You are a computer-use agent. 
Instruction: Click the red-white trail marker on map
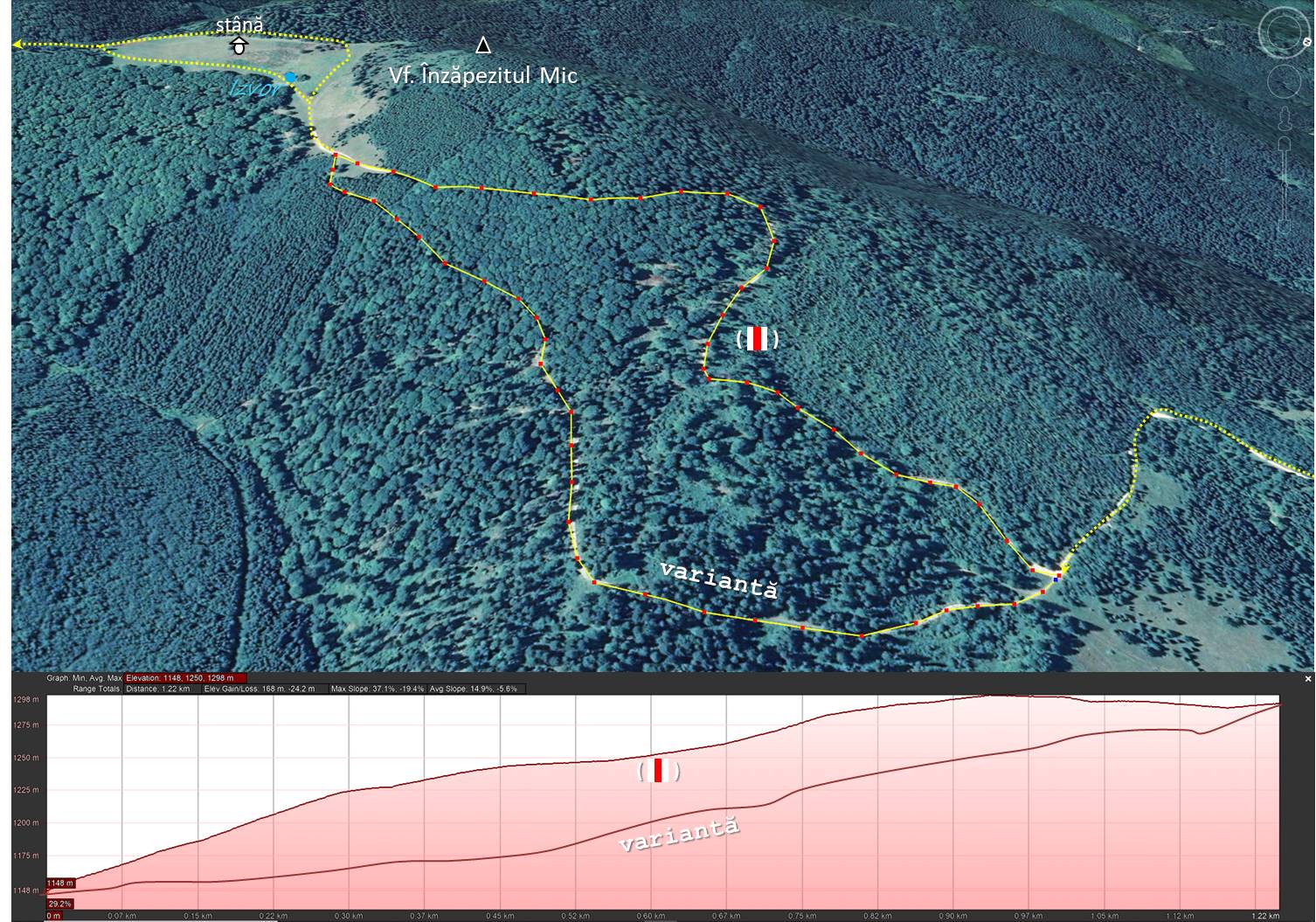click(x=757, y=339)
